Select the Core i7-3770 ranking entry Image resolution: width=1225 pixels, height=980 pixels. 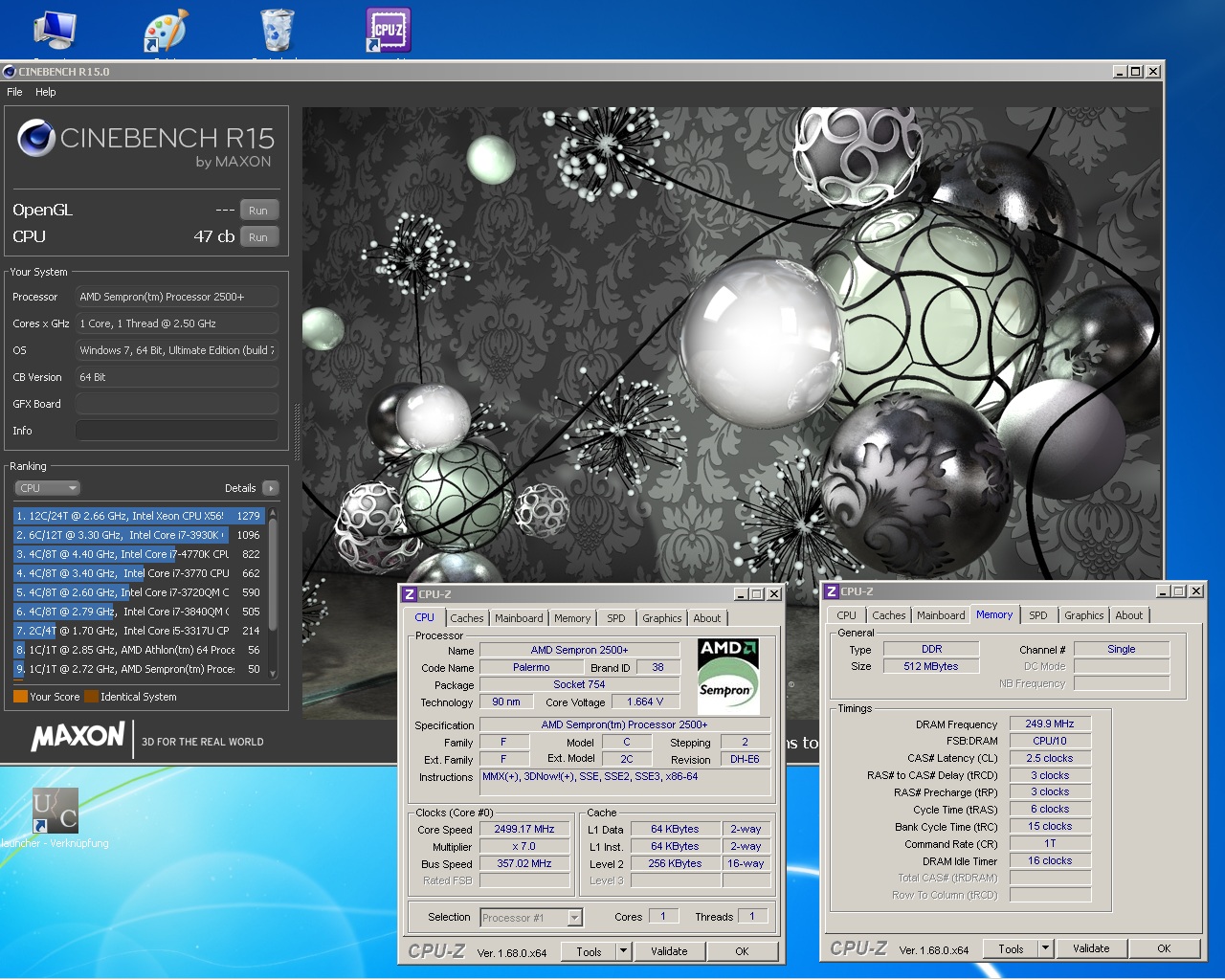click(139, 573)
